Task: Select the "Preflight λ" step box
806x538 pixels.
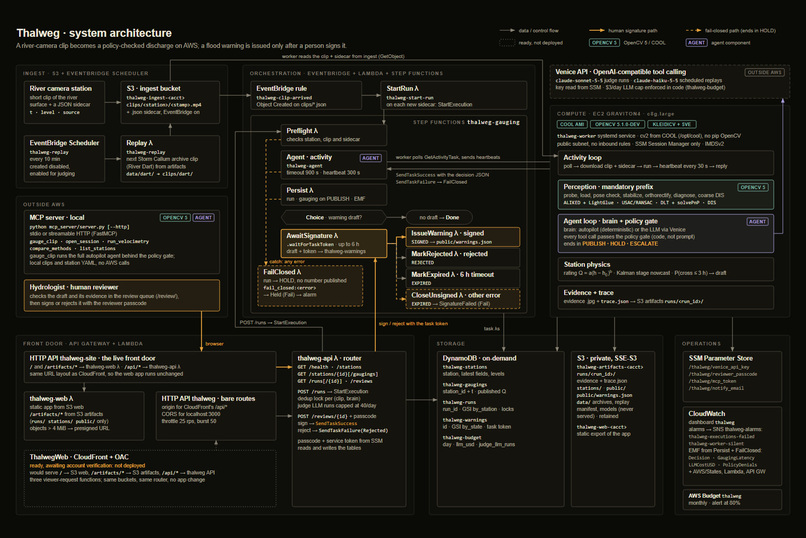Action: point(334,135)
